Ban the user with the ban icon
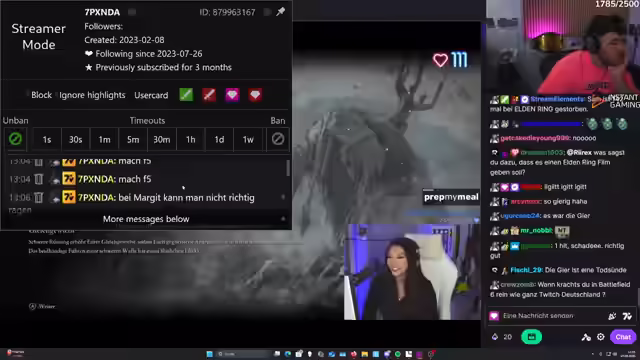 [278, 139]
